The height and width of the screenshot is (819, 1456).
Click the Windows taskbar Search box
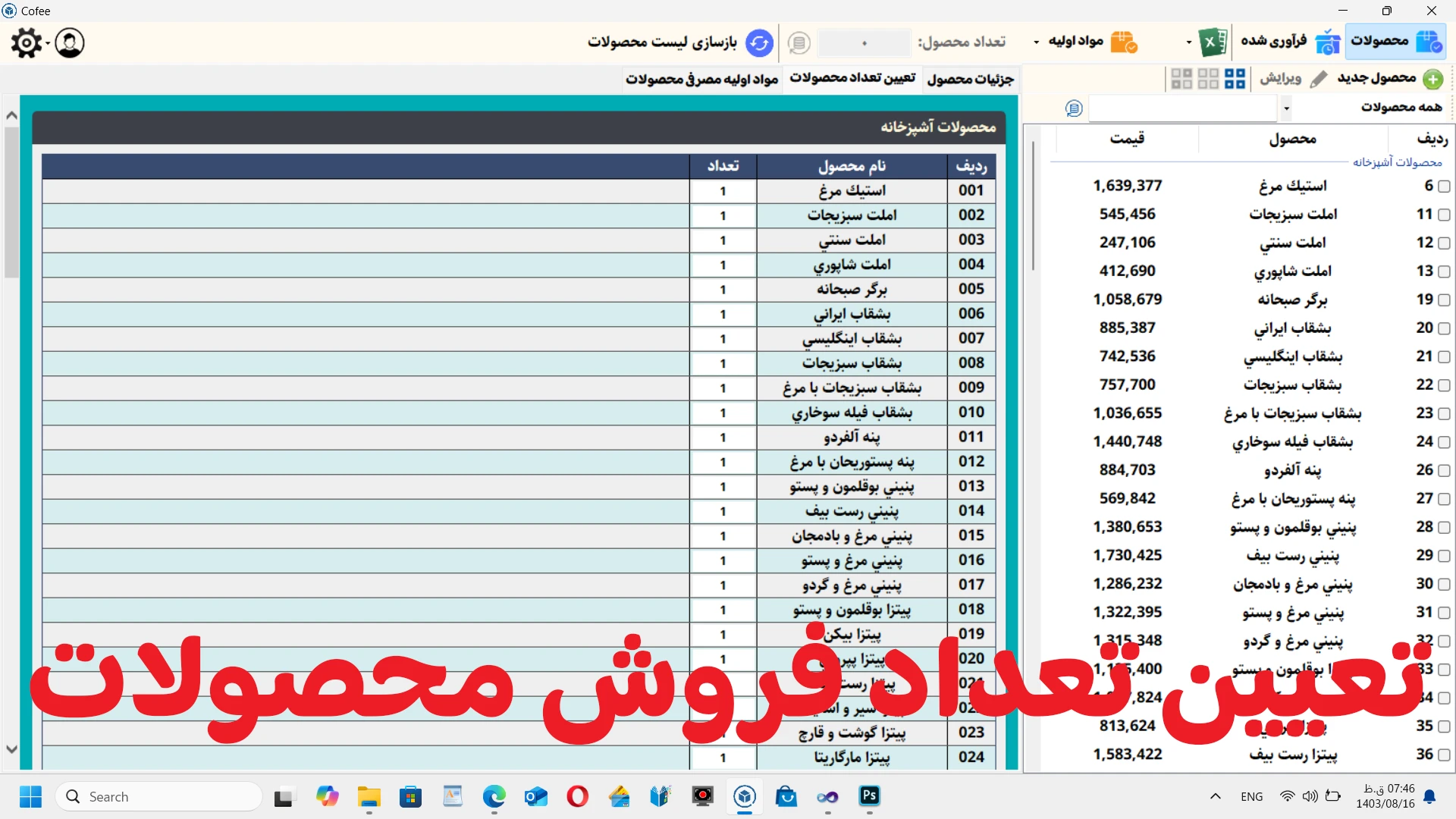[159, 797]
